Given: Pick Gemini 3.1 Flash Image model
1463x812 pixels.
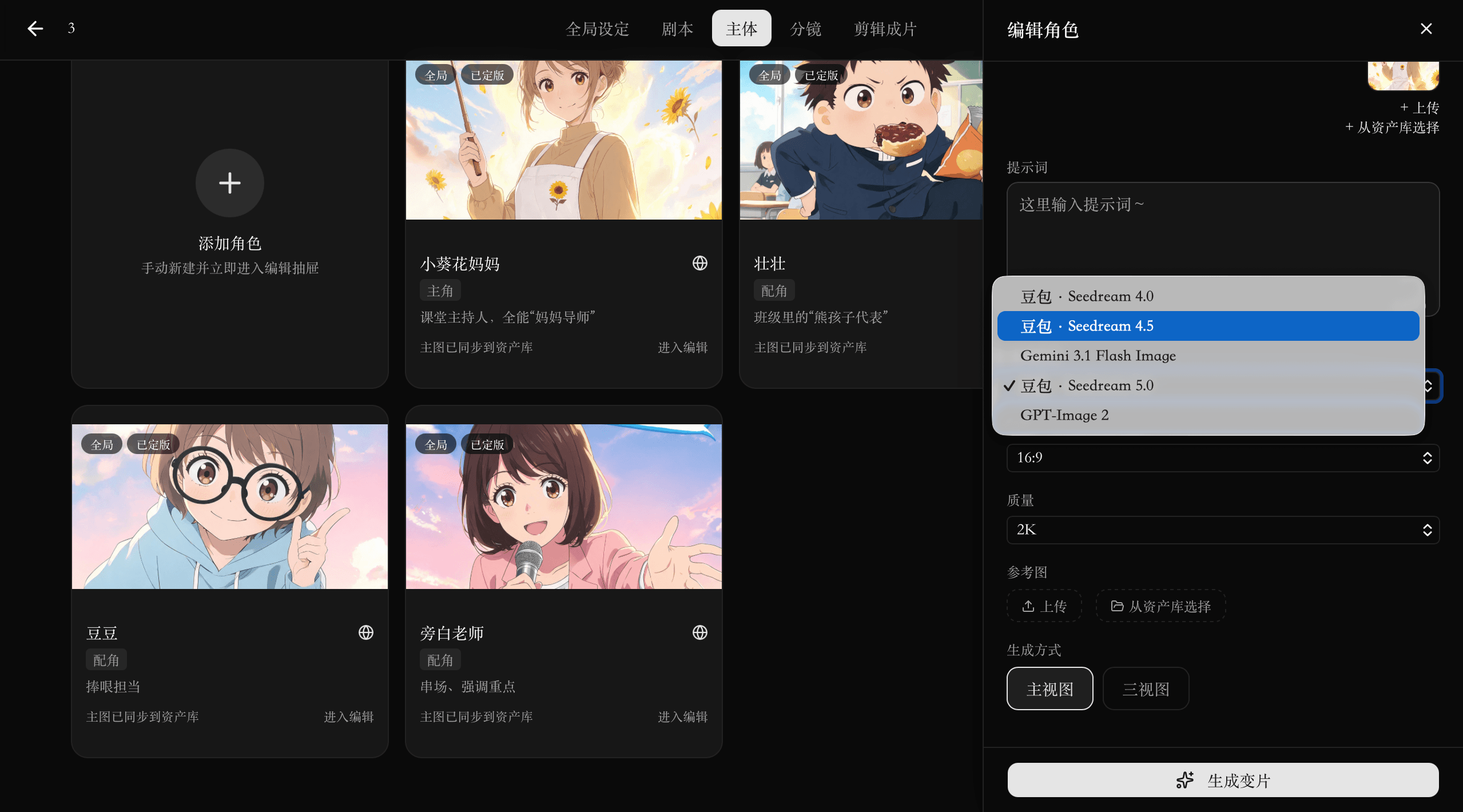Looking at the screenshot, I should point(1208,356).
